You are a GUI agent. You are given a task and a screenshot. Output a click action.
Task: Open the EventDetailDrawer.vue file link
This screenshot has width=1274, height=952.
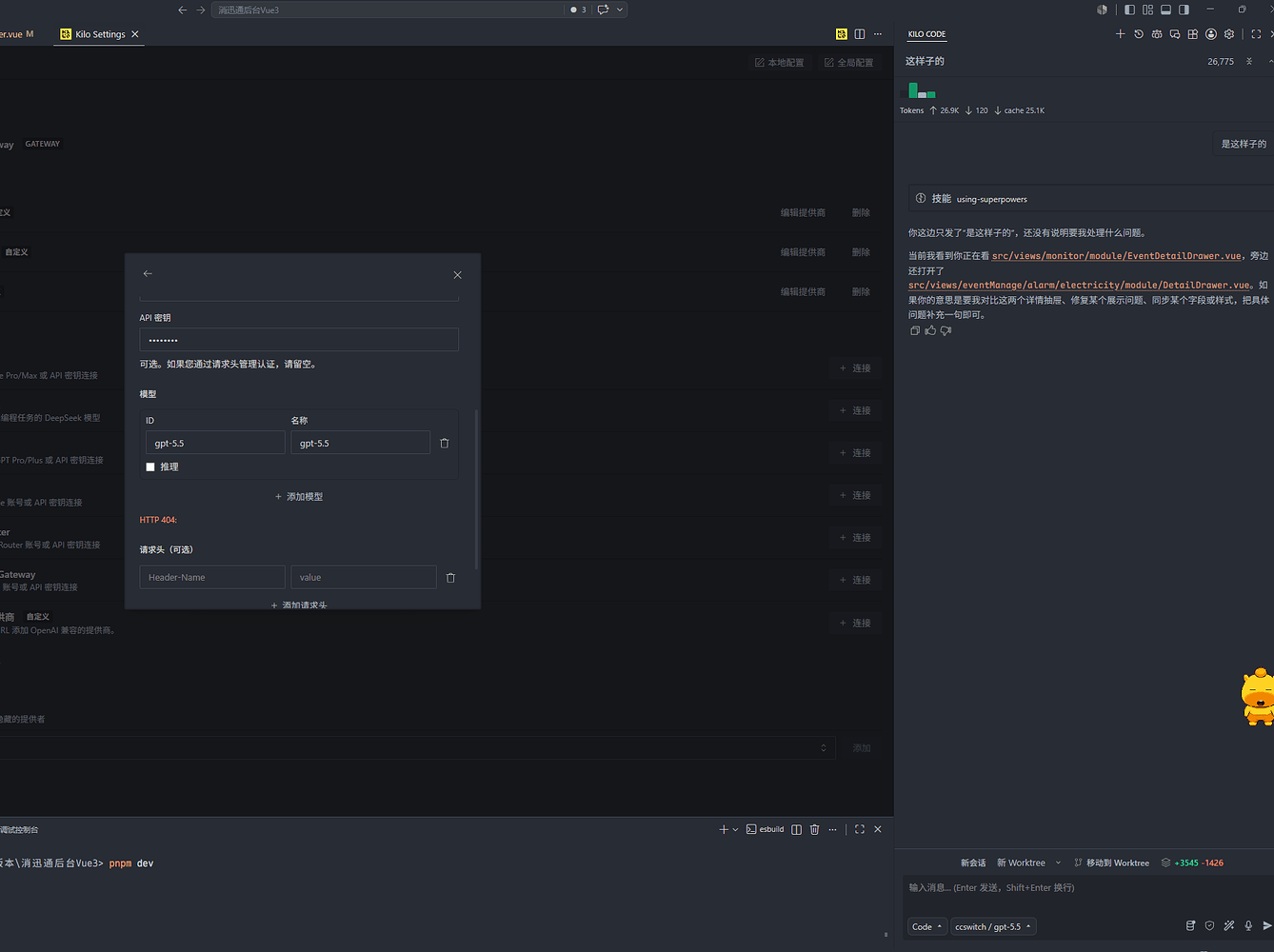point(1117,256)
